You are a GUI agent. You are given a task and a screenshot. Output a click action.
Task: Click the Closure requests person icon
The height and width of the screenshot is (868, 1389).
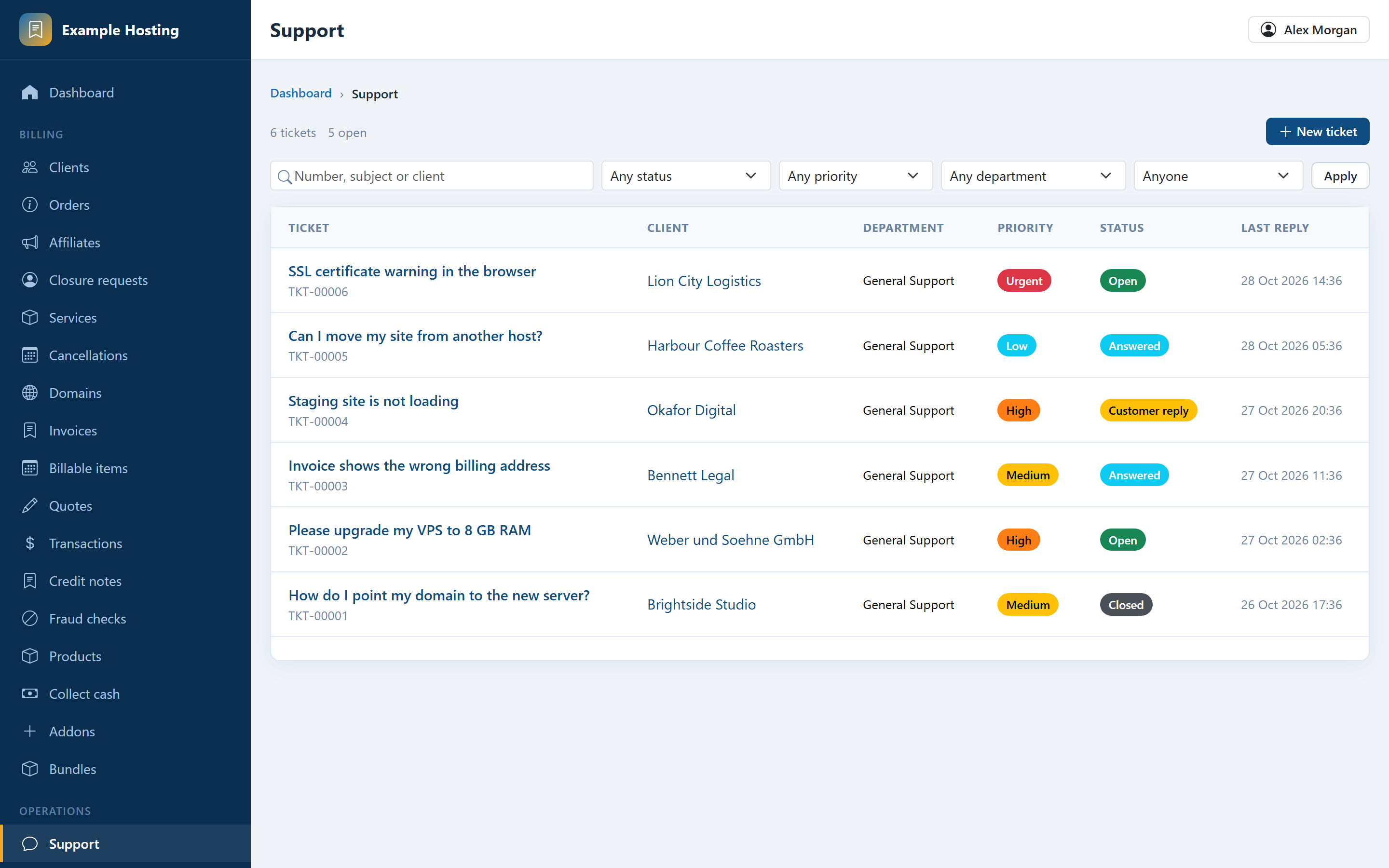[x=30, y=280]
